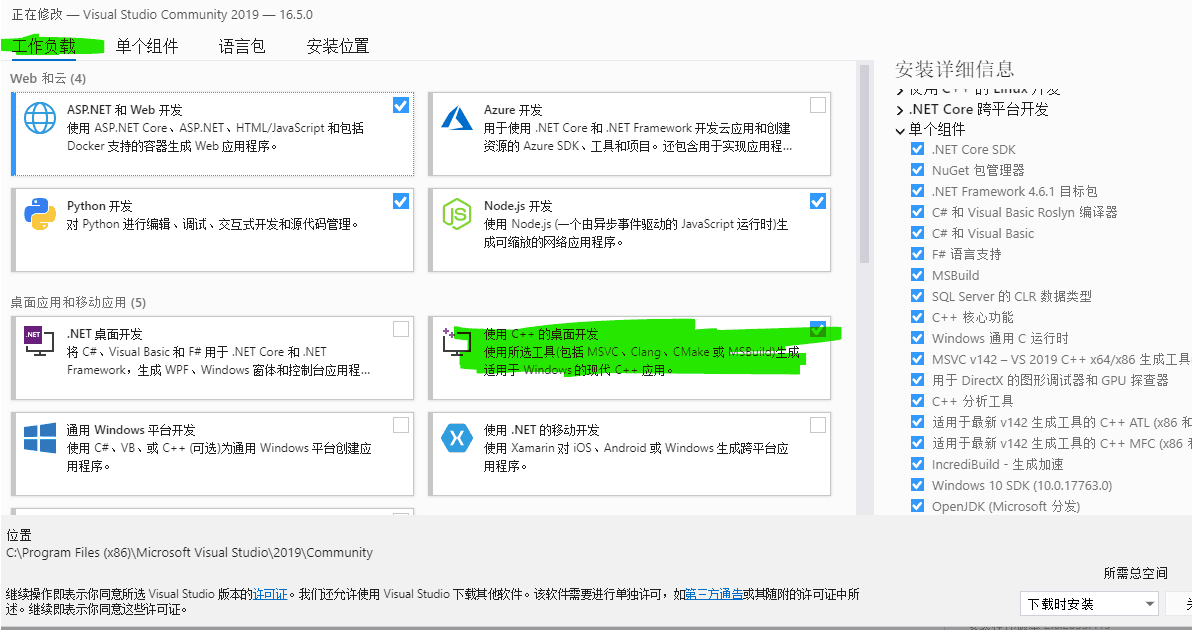Check the 通用 Windows 平台开发 checkbox

coord(401,425)
